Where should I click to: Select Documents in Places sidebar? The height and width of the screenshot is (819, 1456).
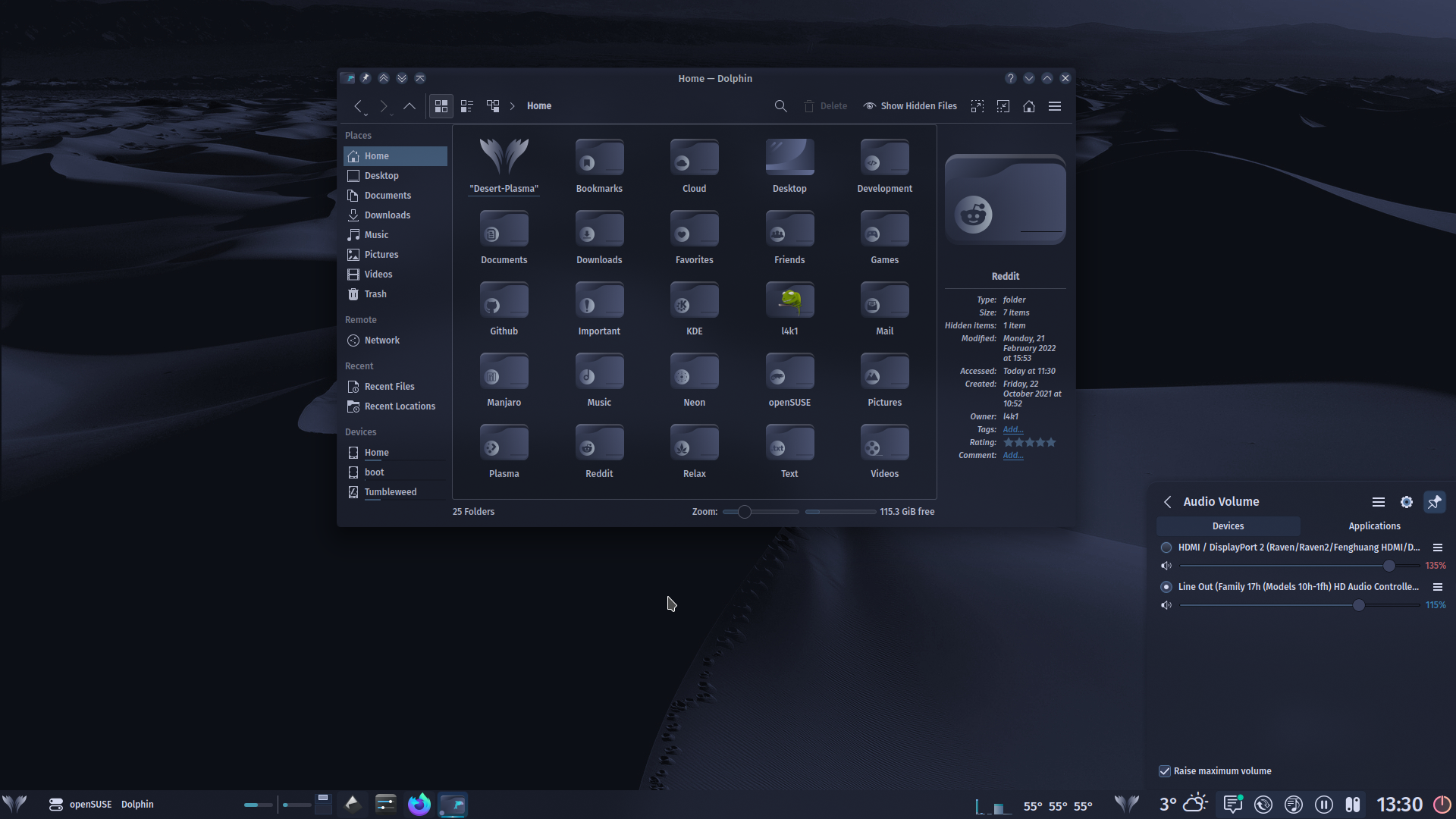(395, 196)
